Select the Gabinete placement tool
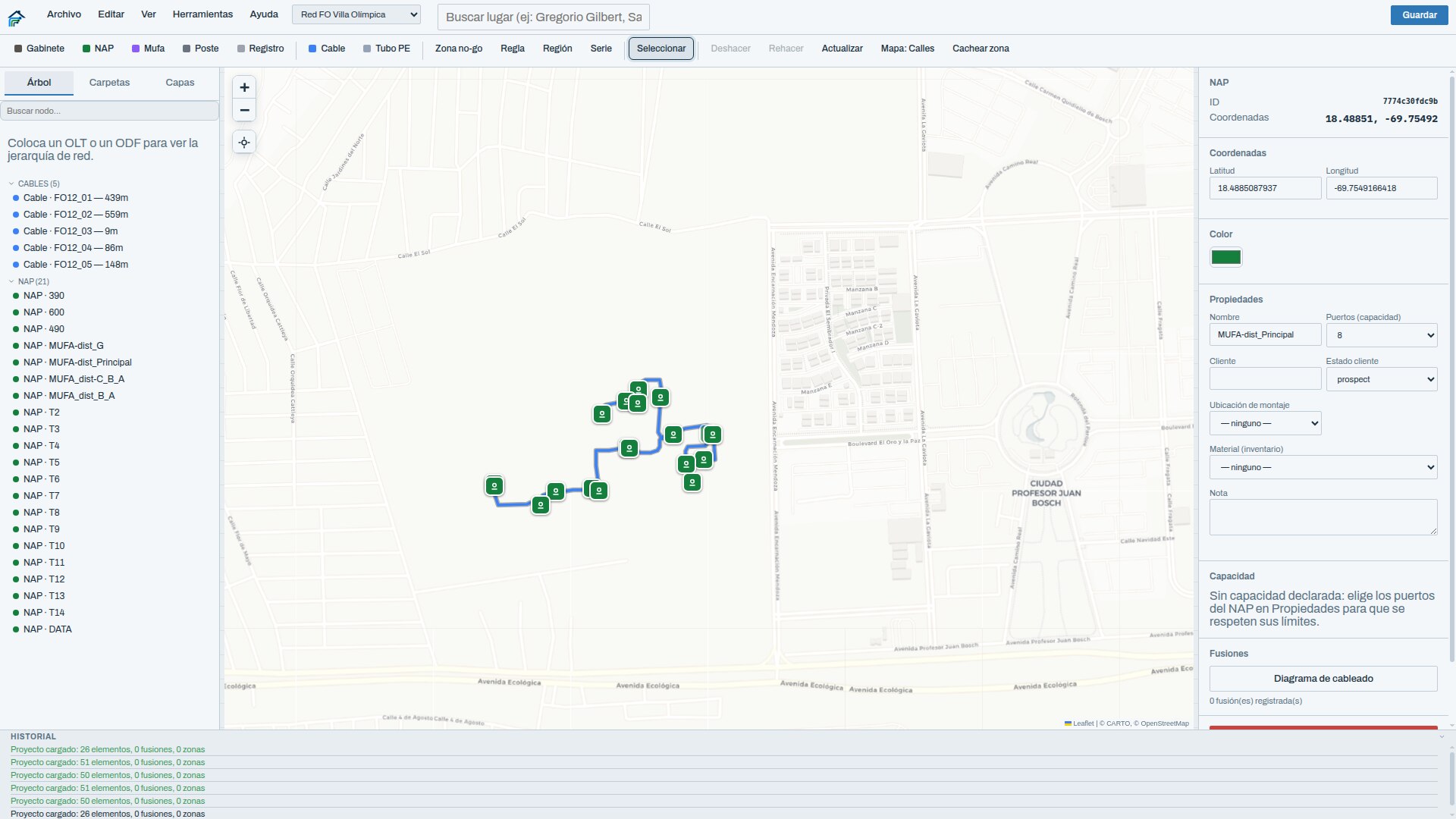The image size is (1456, 819). [39, 49]
